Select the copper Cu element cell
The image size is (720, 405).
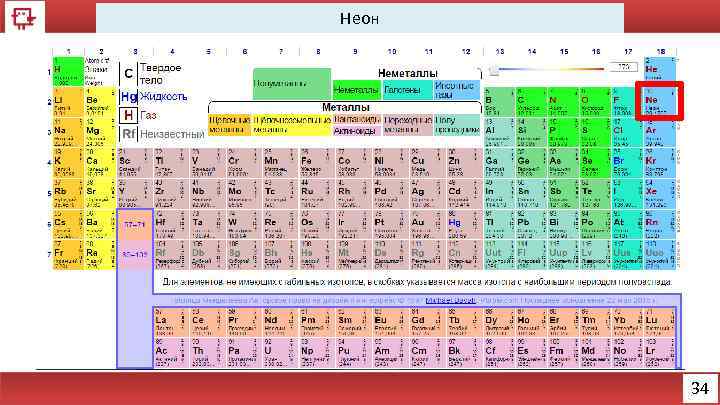click(428, 163)
